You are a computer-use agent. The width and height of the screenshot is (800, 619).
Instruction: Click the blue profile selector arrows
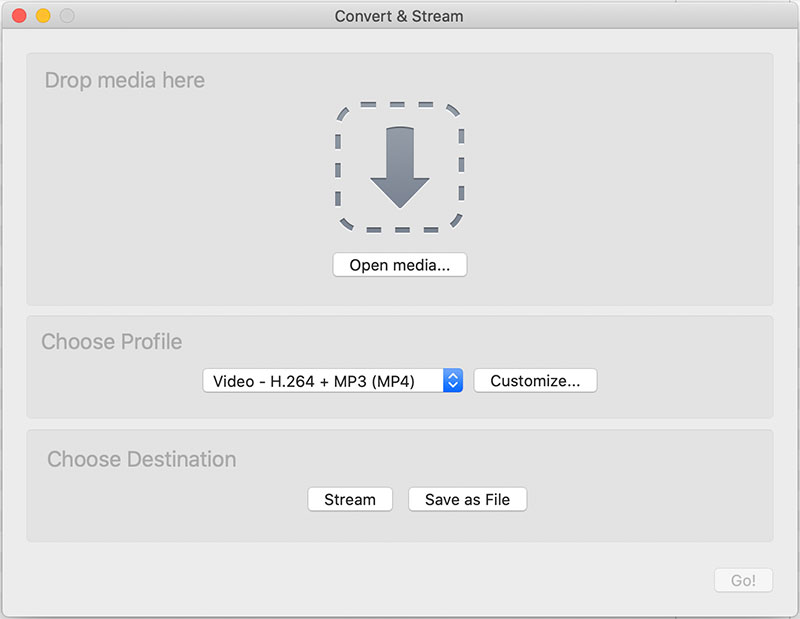click(453, 381)
